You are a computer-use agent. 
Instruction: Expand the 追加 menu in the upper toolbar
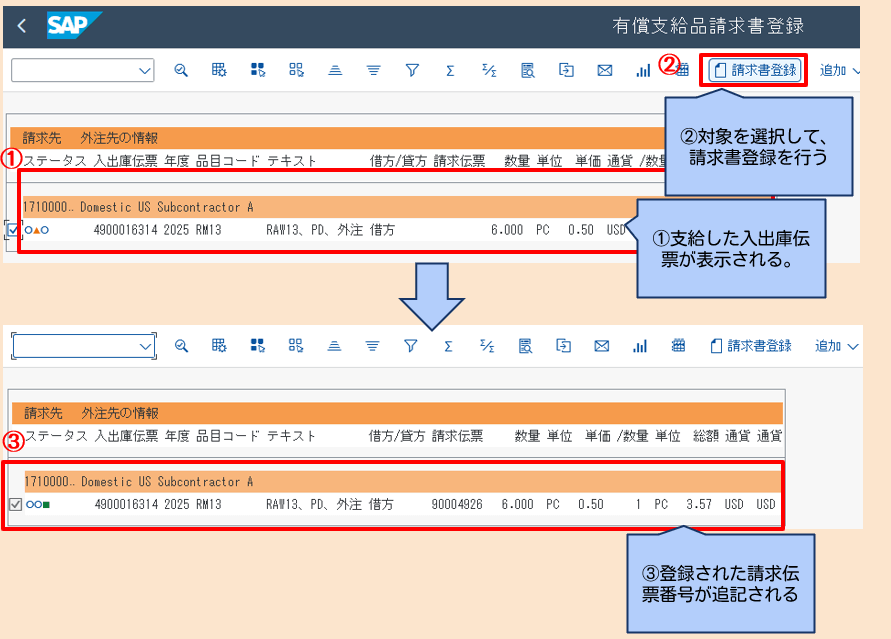840,70
